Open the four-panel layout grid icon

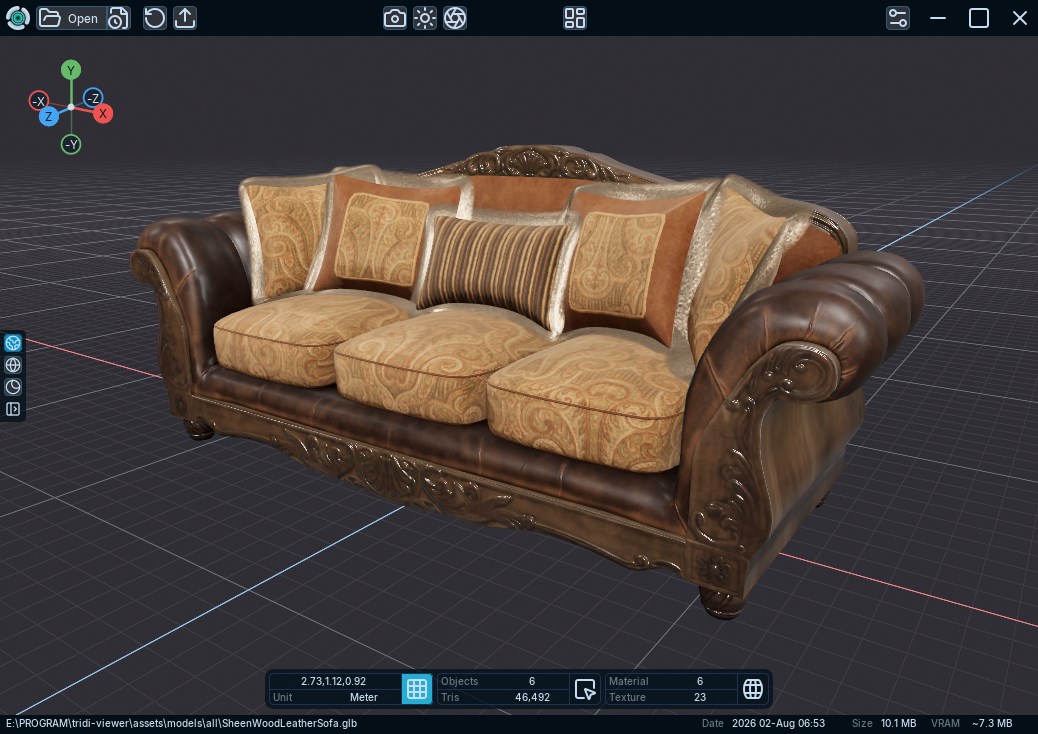click(575, 18)
